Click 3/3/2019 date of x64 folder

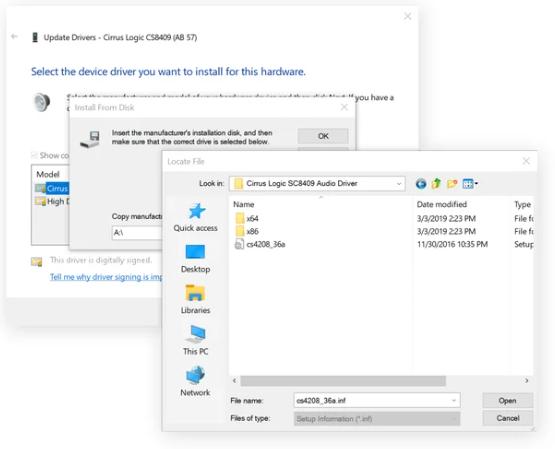(x=446, y=218)
